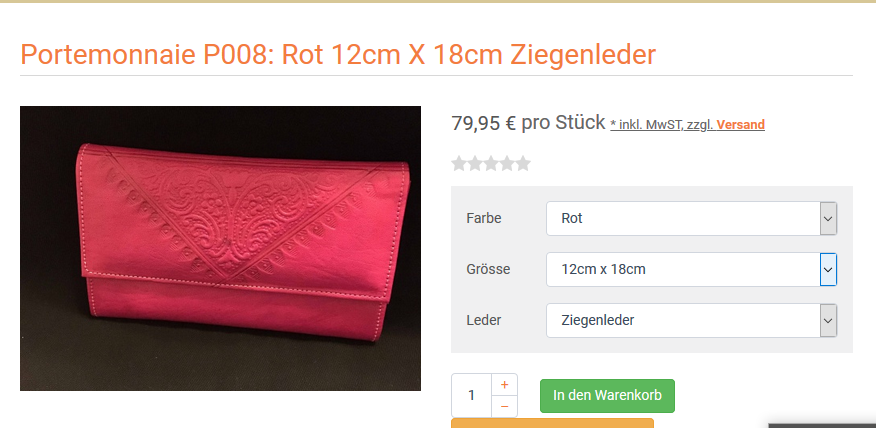The width and height of the screenshot is (876, 428).
Task: Click the Farbe label
Action: pos(484,218)
